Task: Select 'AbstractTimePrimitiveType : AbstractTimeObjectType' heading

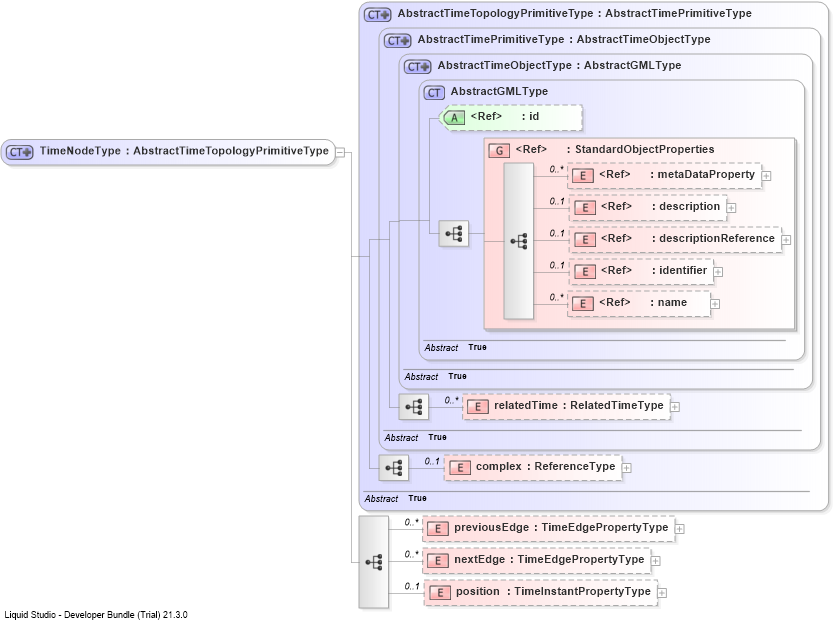Action: pyautogui.click(x=564, y=39)
